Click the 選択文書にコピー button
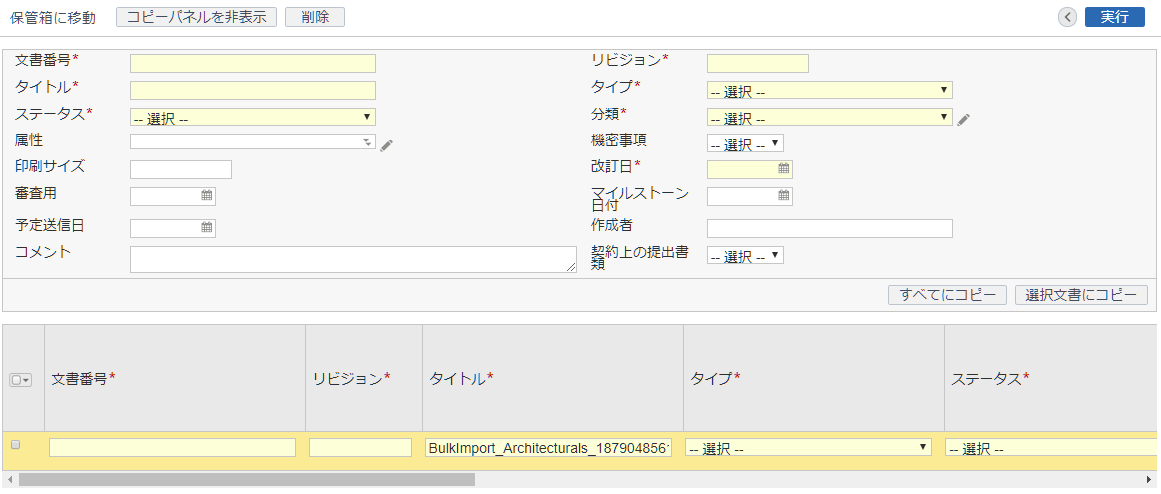 [1081, 295]
